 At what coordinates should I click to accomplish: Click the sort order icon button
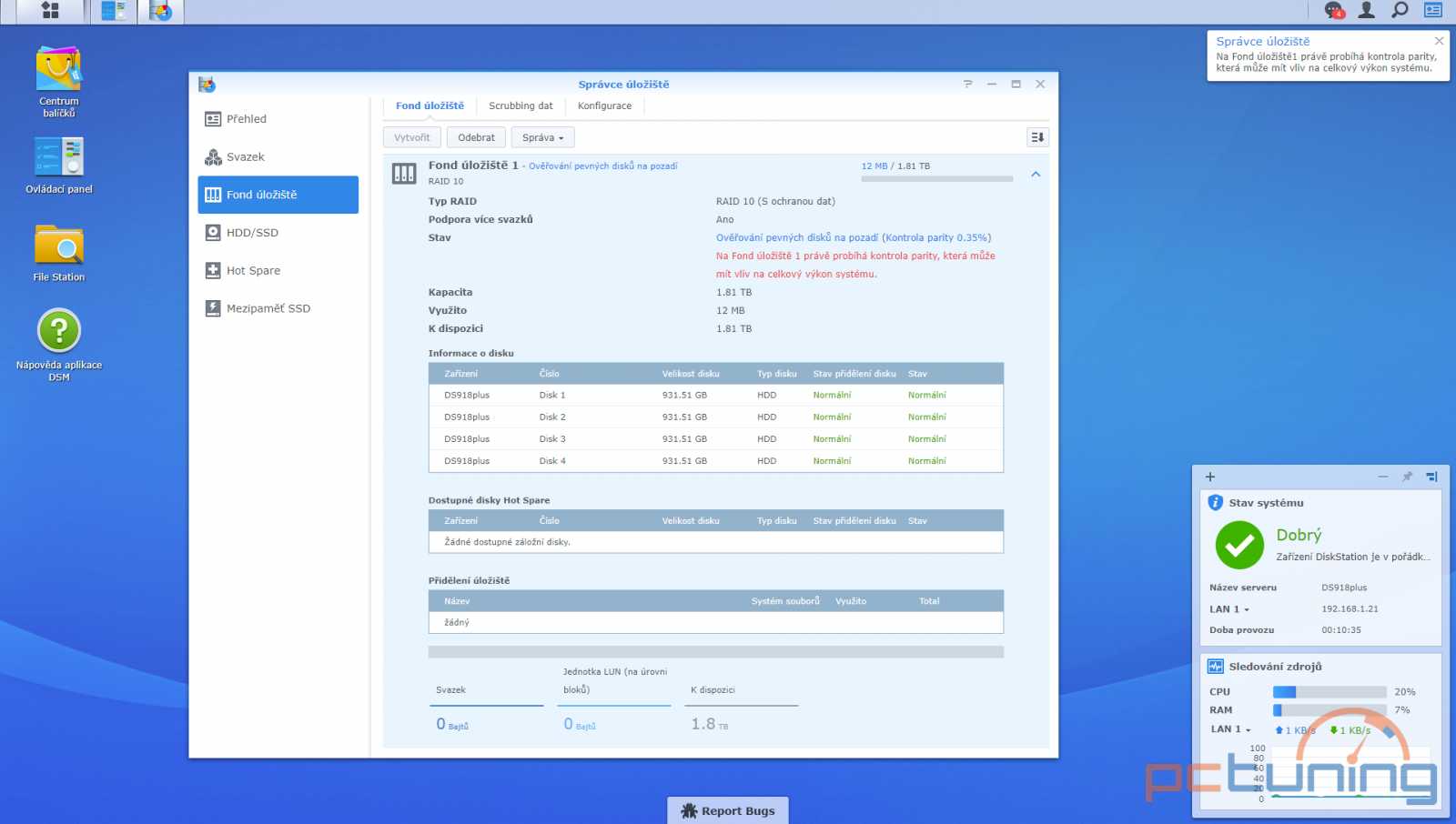[1037, 137]
